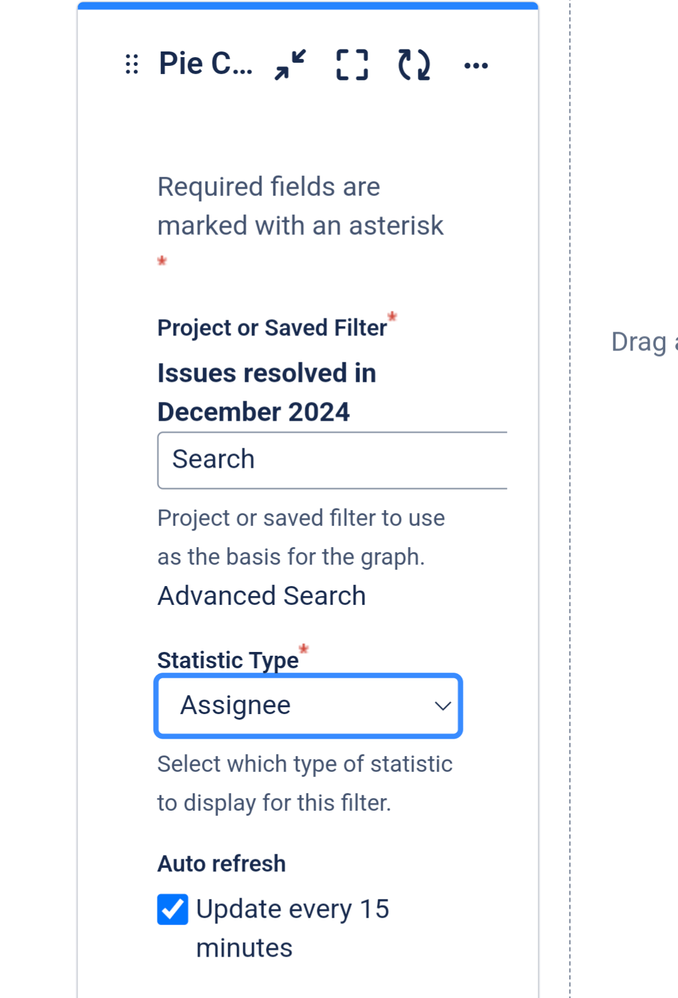
Task: Refresh the Pie Chart gadget
Action: (x=414, y=66)
